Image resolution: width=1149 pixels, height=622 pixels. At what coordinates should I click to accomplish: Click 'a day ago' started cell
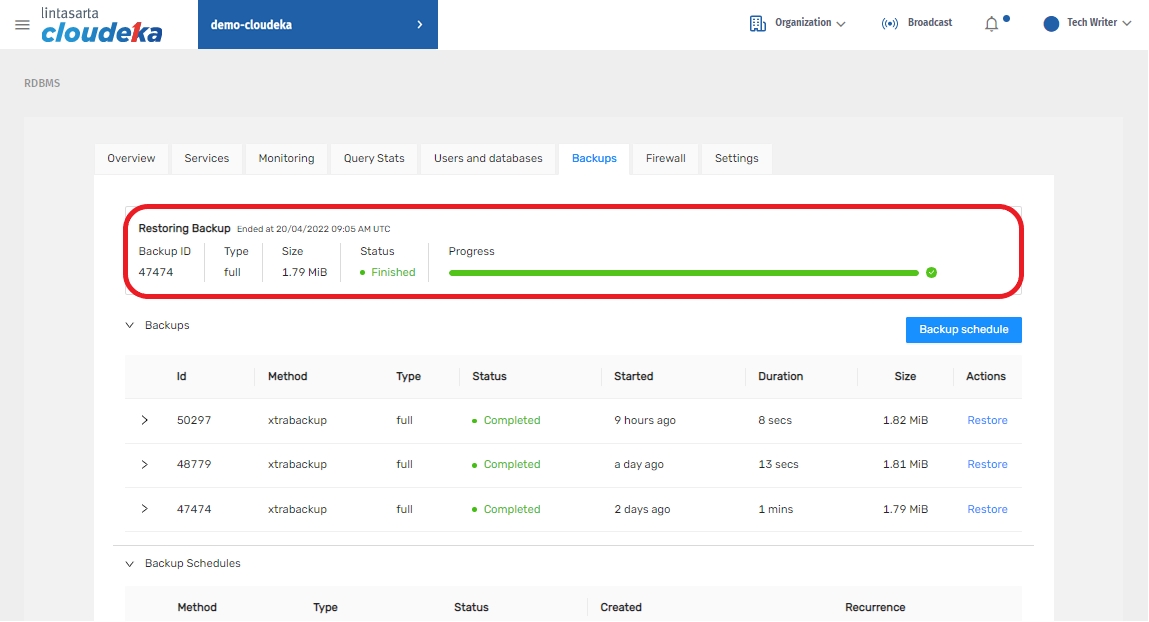click(x=639, y=464)
